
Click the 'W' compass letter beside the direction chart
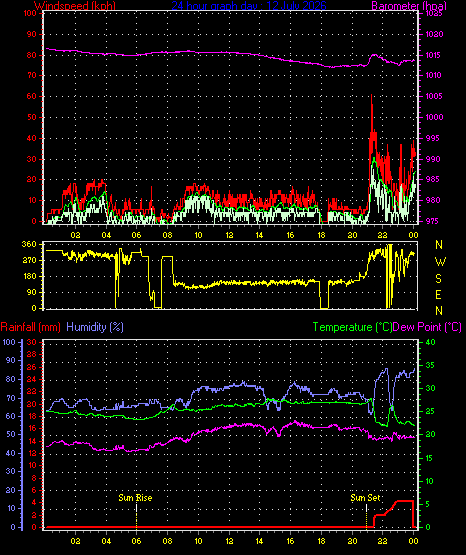(x=440, y=262)
